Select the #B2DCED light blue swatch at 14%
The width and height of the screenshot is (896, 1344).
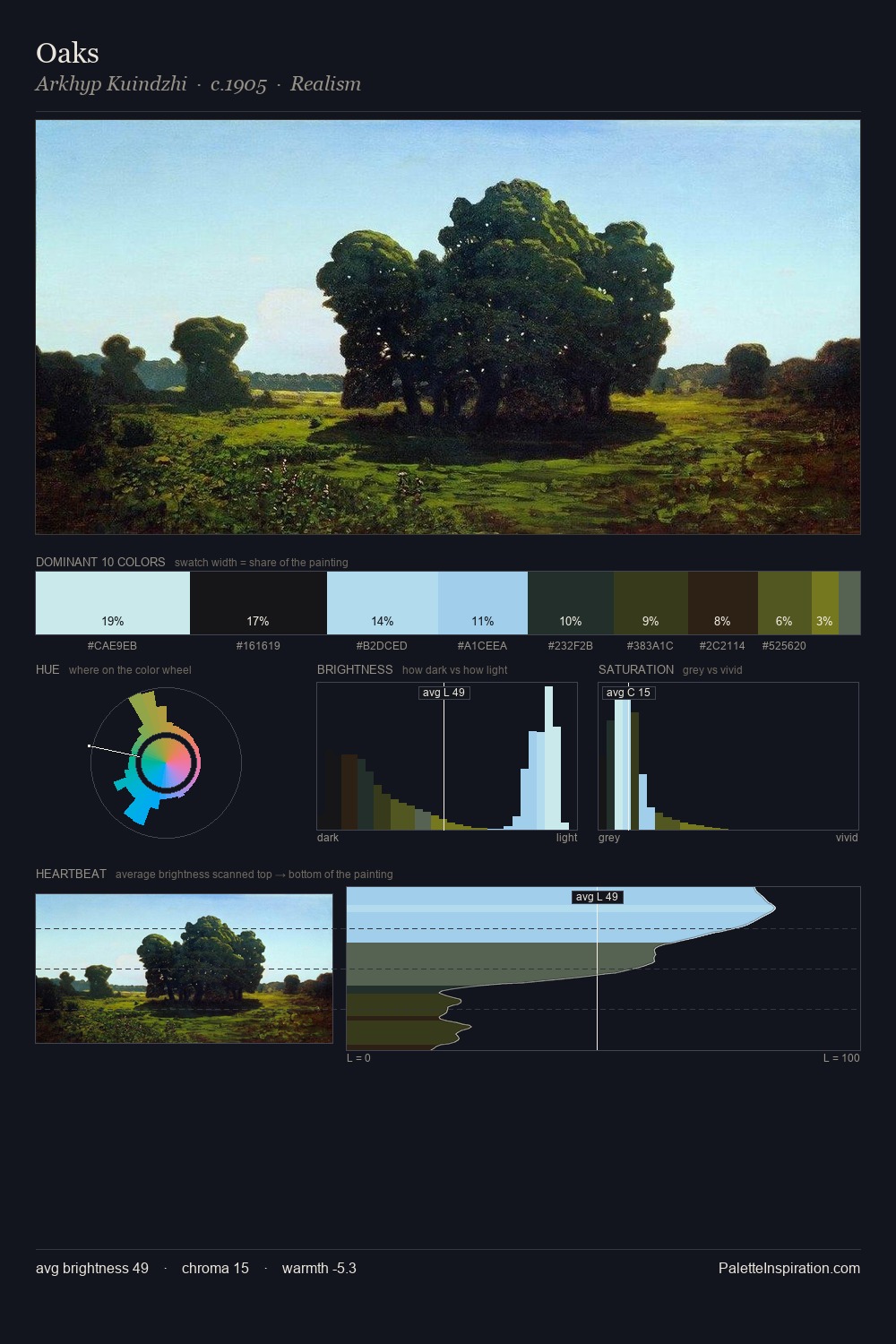coord(383,603)
